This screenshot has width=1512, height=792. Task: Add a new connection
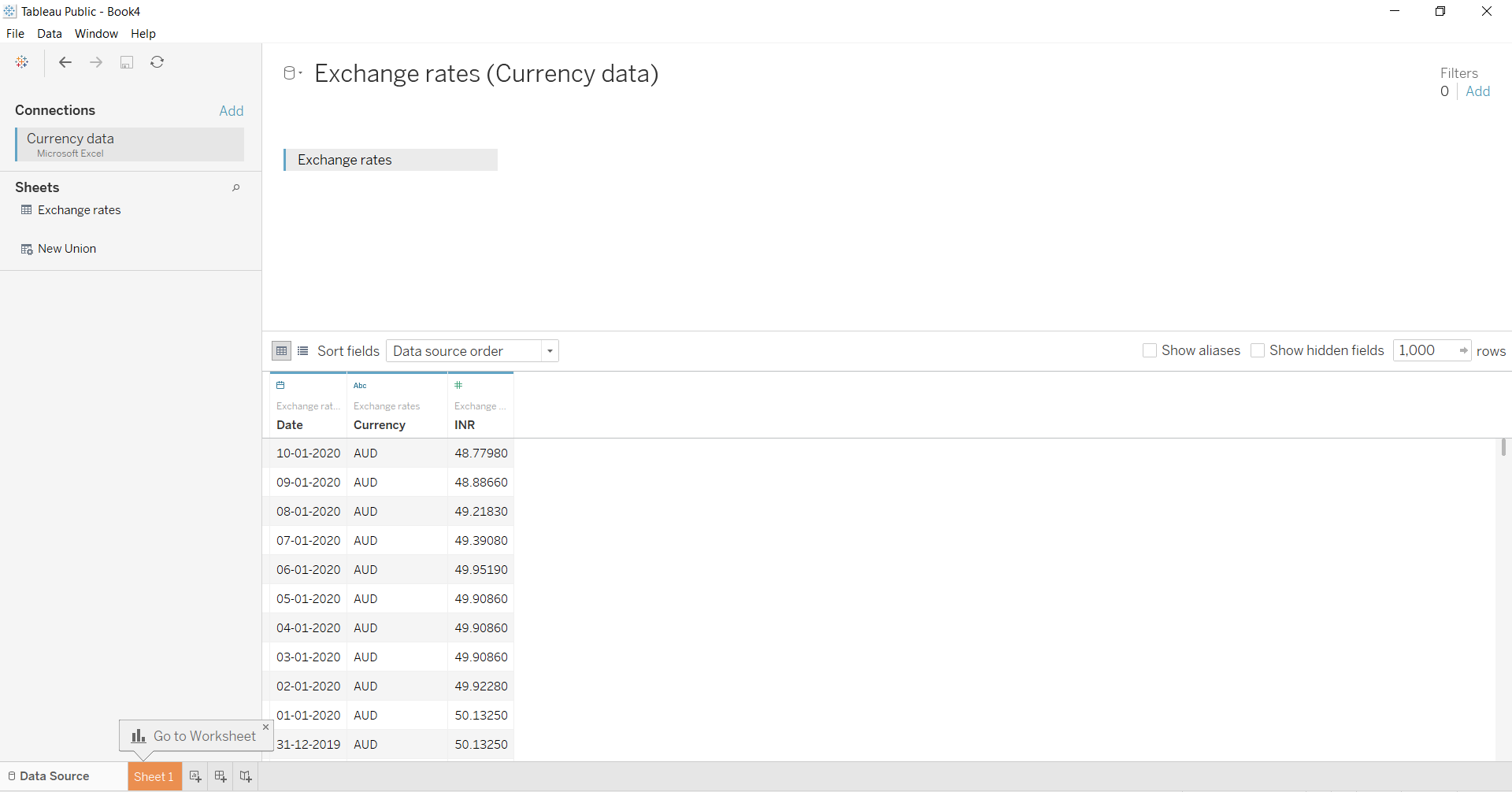(x=232, y=111)
